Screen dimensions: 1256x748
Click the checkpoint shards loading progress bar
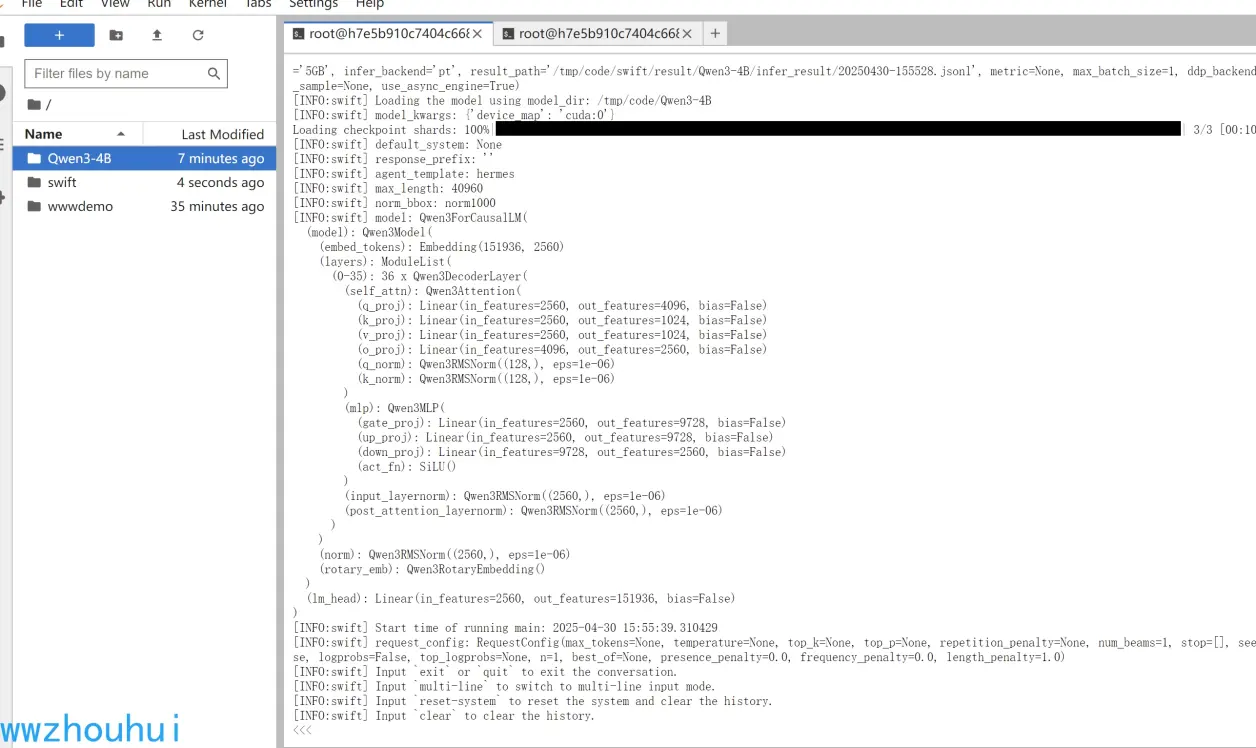838,129
